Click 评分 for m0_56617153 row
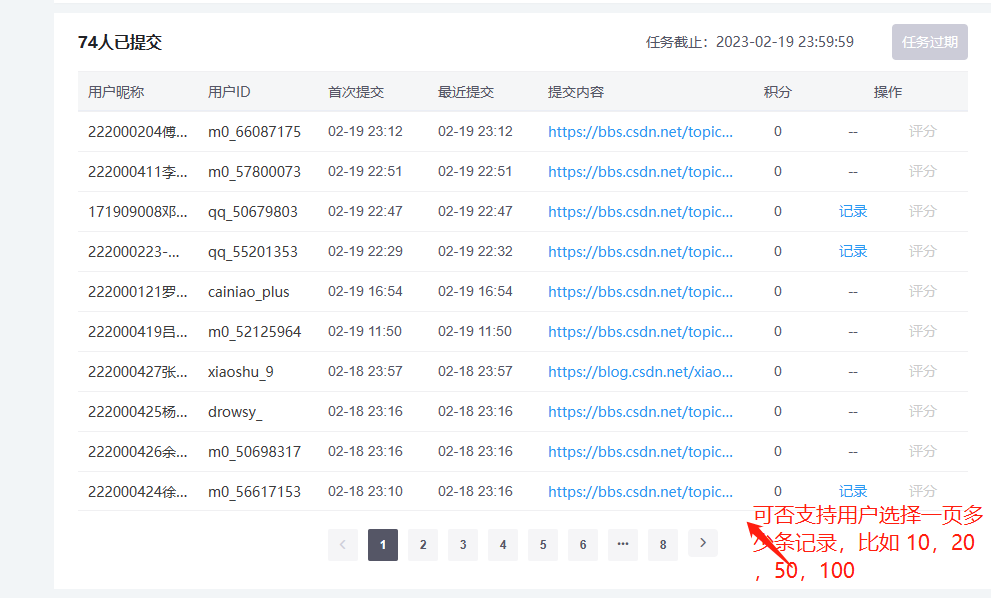The width and height of the screenshot is (991, 598). [x=922, y=491]
